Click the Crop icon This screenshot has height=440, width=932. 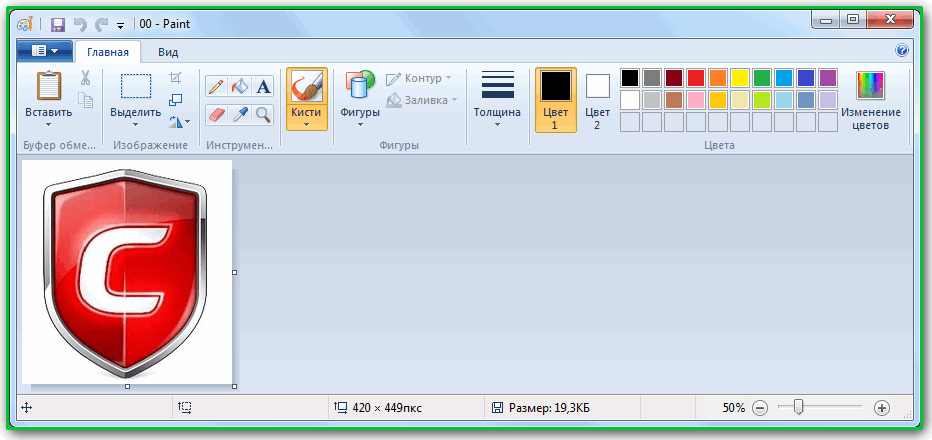pos(175,77)
